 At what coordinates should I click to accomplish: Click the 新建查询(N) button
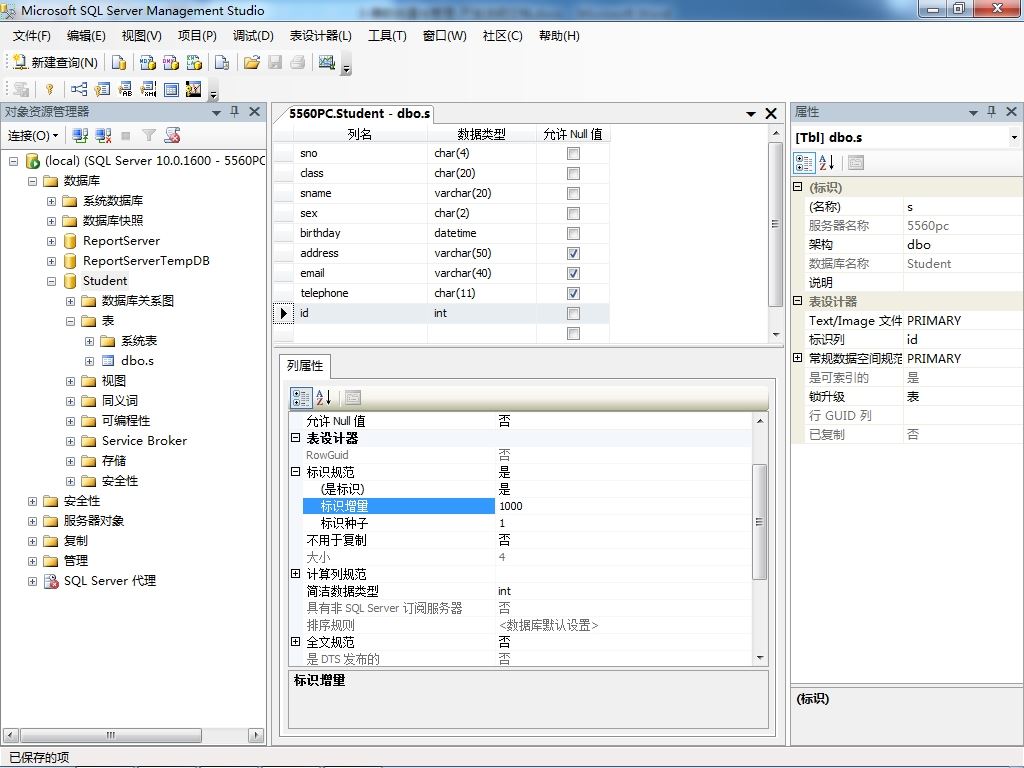pos(55,63)
